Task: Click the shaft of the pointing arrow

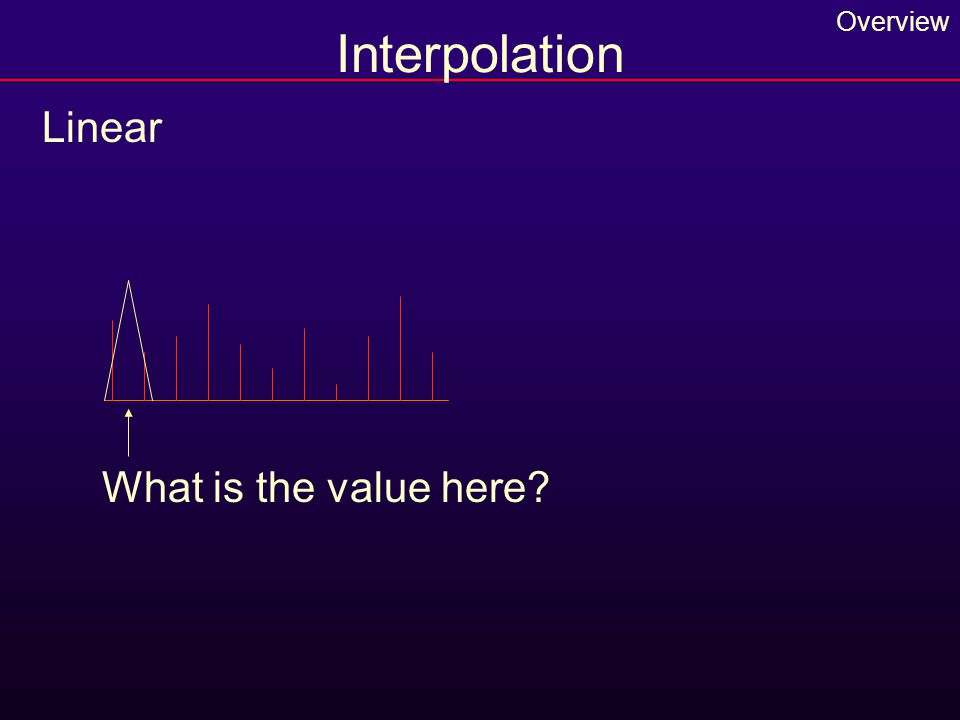Action: click(x=129, y=437)
